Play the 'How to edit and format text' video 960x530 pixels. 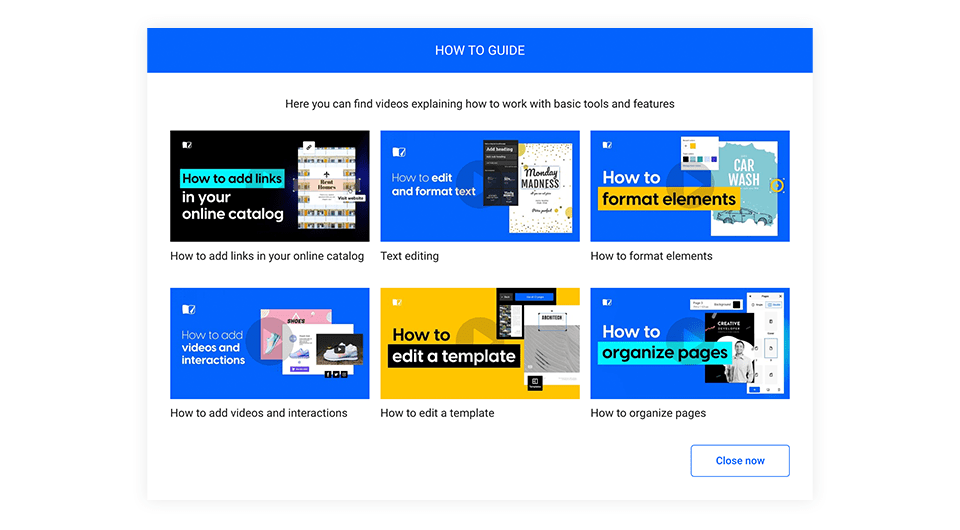pos(480,186)
